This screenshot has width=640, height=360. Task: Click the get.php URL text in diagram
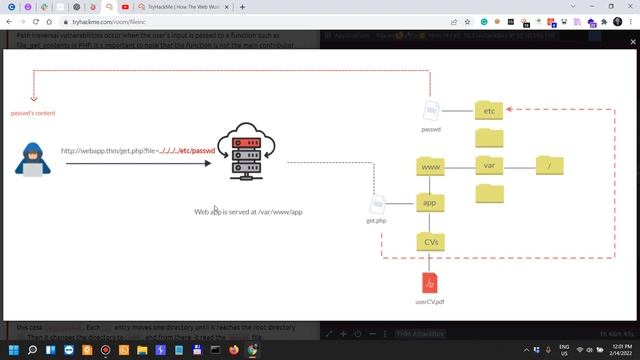[x=138, y=151]
